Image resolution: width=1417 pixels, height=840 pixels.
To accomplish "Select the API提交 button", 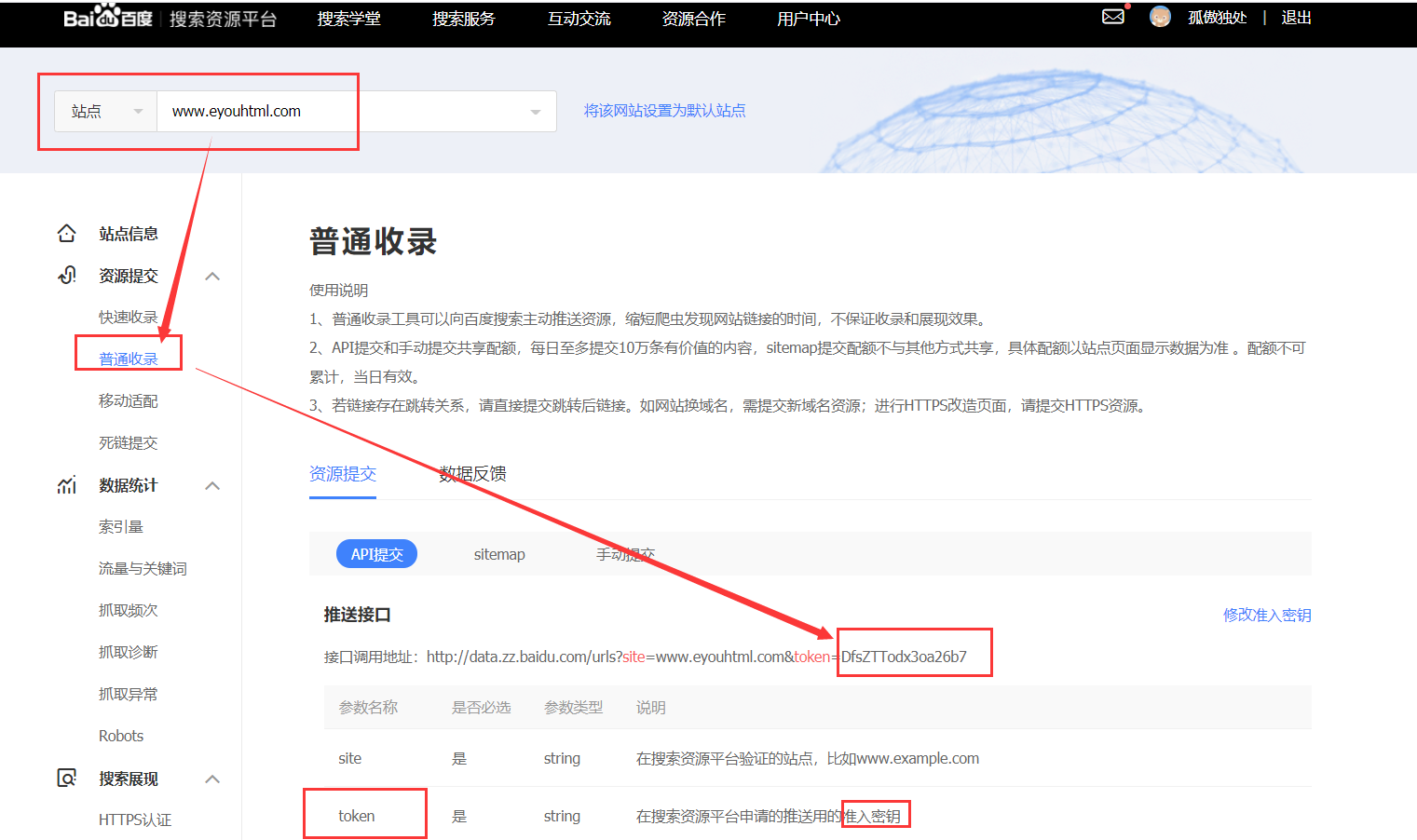I will point(376,554).
